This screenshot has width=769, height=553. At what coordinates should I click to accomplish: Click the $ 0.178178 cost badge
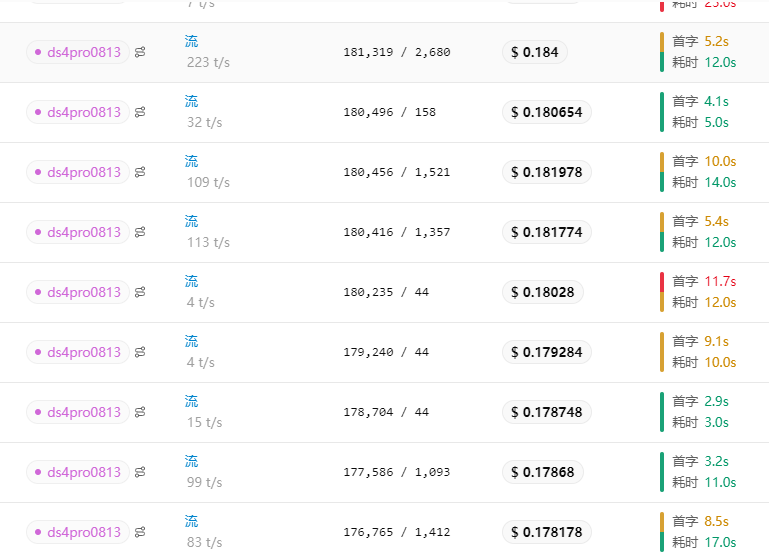546,532
